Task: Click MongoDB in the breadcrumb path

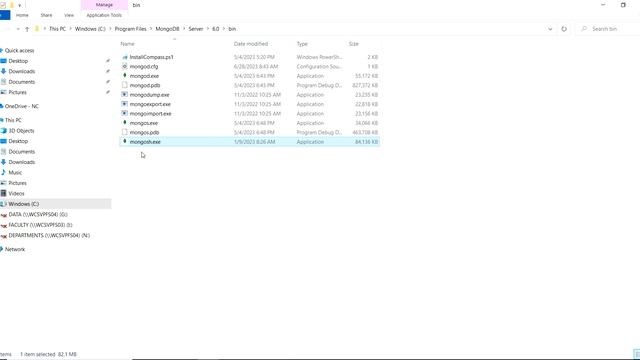Action: (x=167, y=29)
